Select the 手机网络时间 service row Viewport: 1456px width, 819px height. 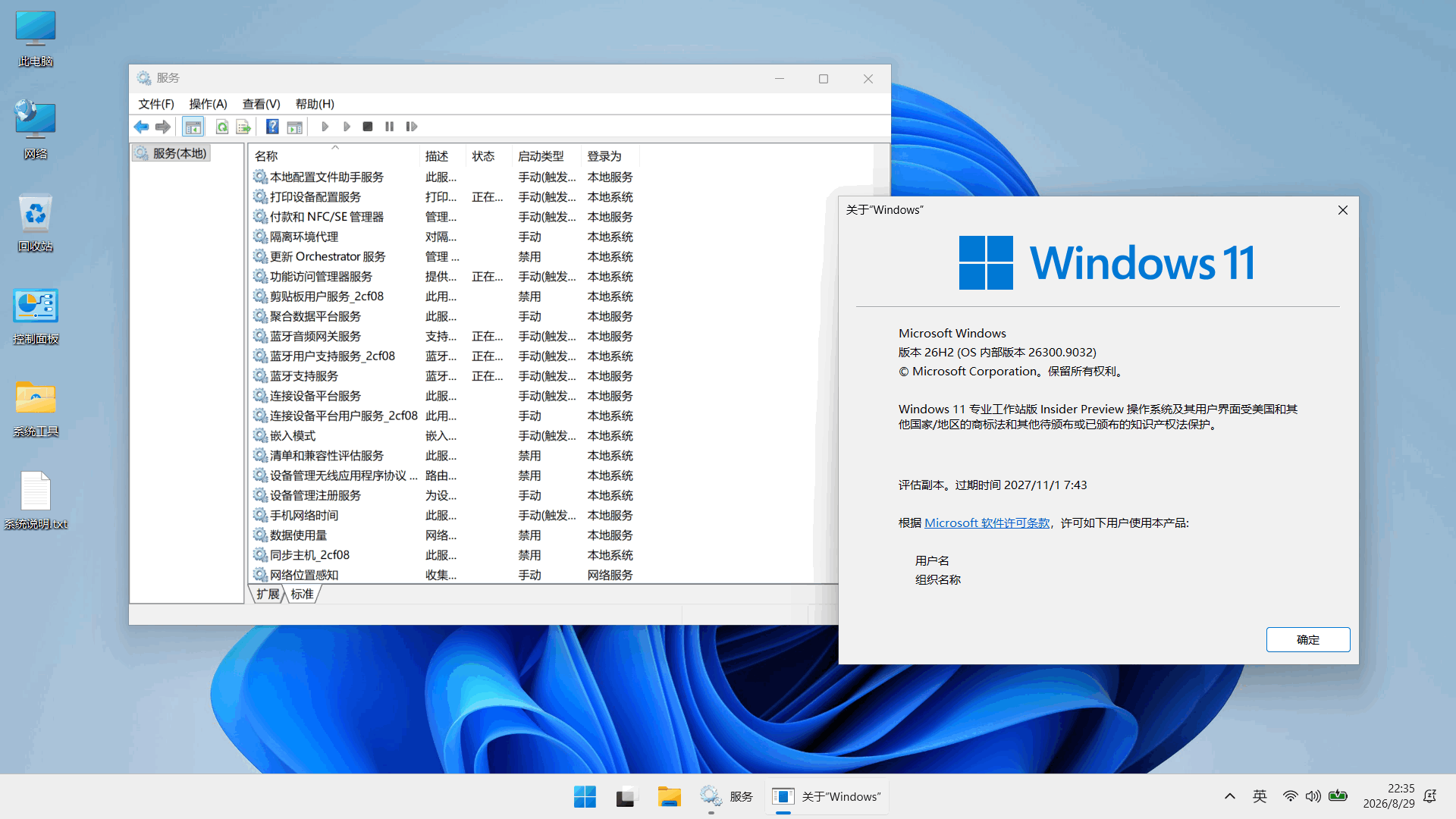(445, 515)
